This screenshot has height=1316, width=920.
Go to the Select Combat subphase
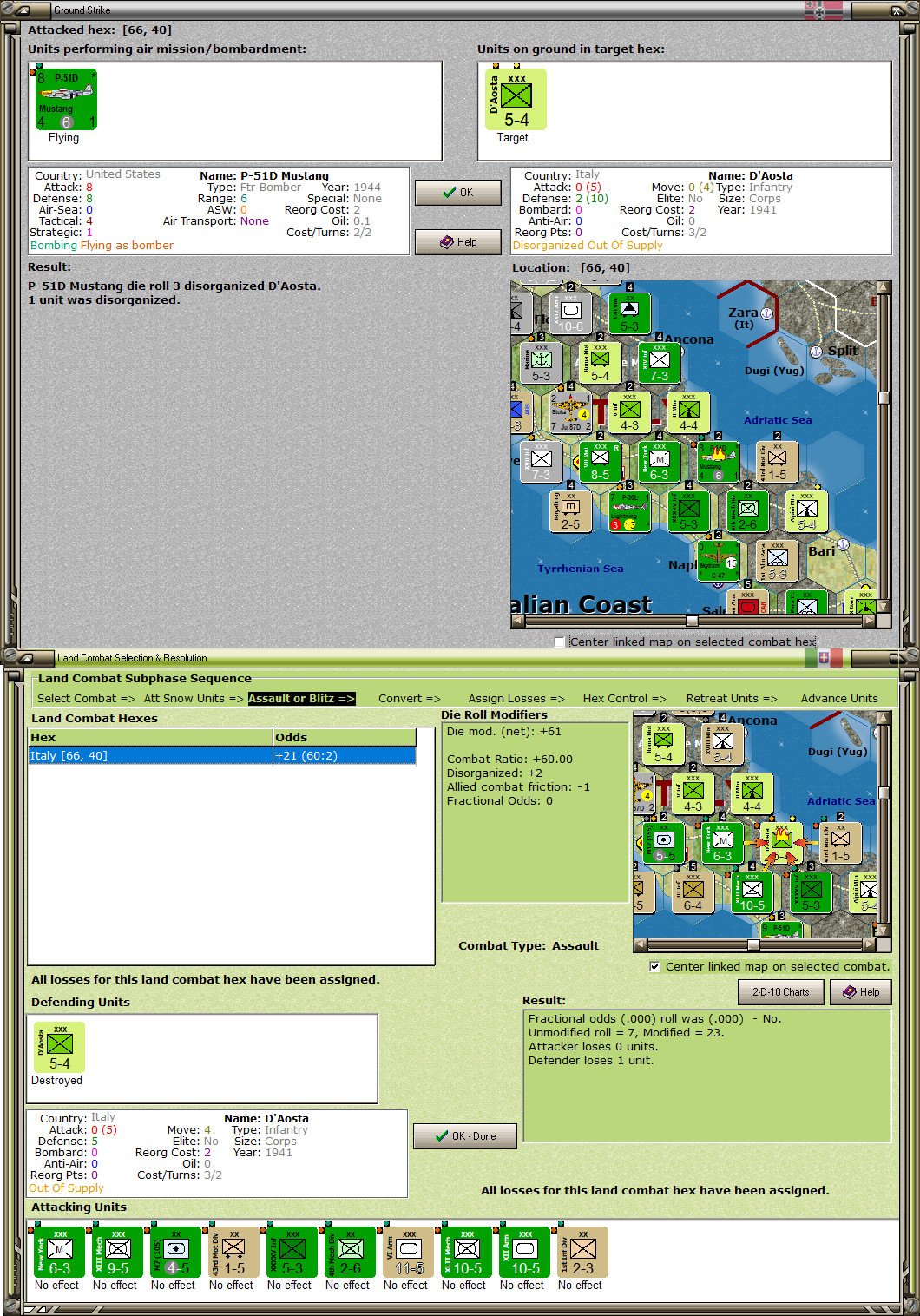pos(86,698)
